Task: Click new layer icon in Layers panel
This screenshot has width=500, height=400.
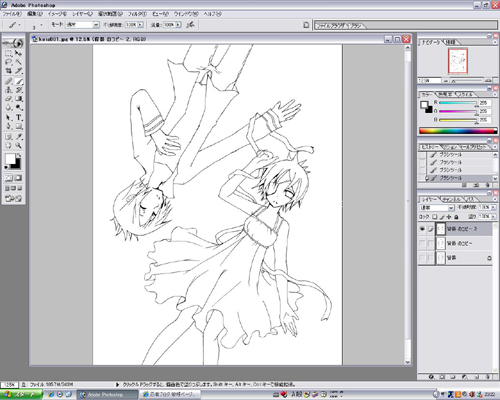Action: pyautogui.click(x=476, y=377)
